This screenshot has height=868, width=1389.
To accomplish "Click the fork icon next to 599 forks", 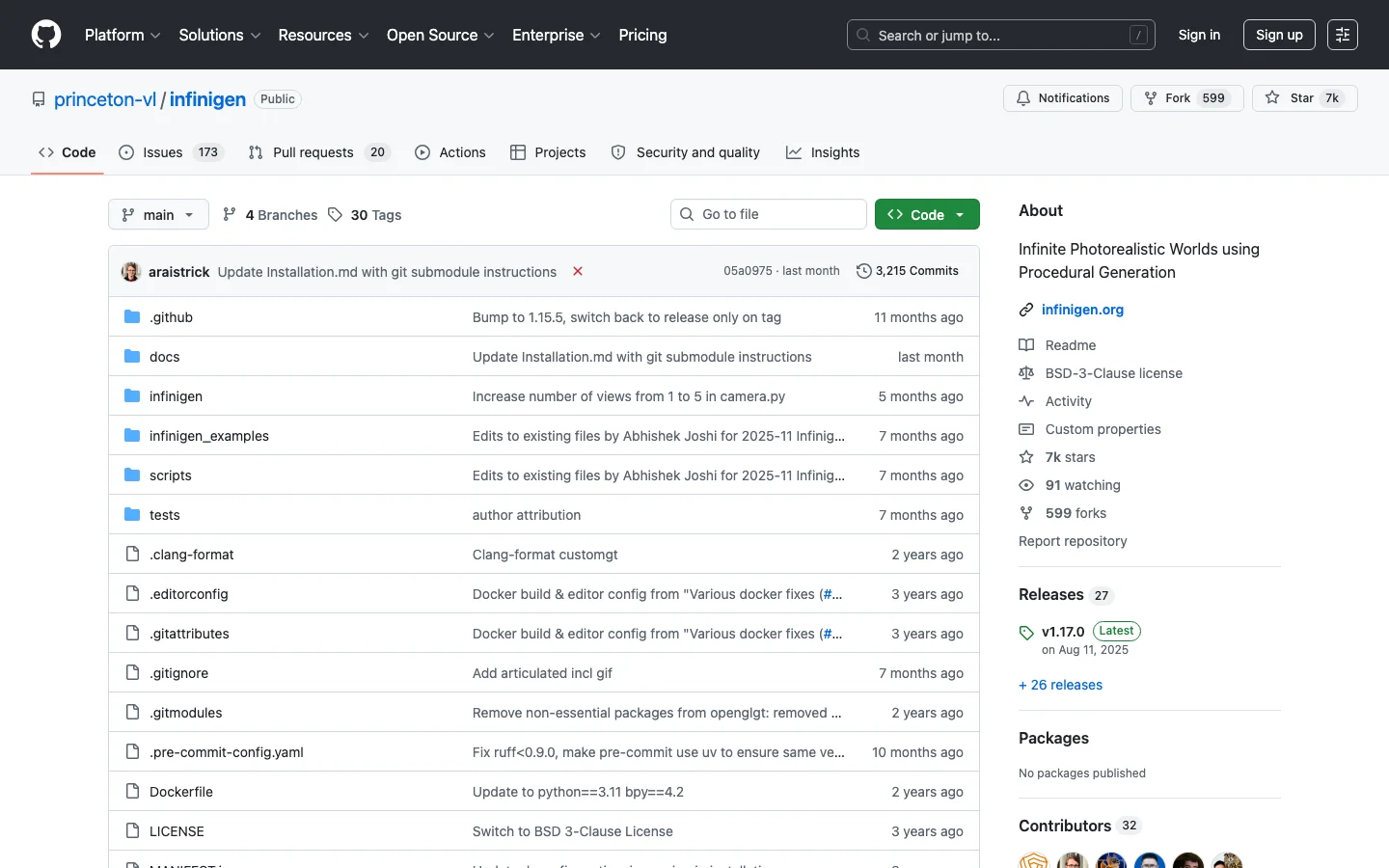I will coord(1026,513).
